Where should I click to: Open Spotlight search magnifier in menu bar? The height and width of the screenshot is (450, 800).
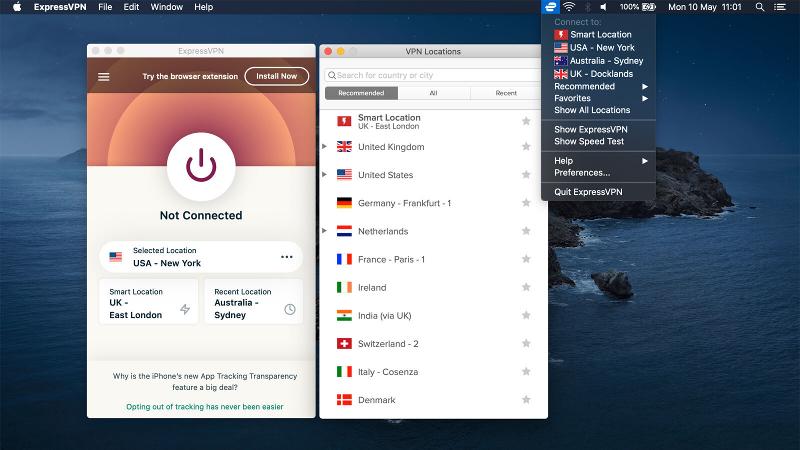point(759,7)
